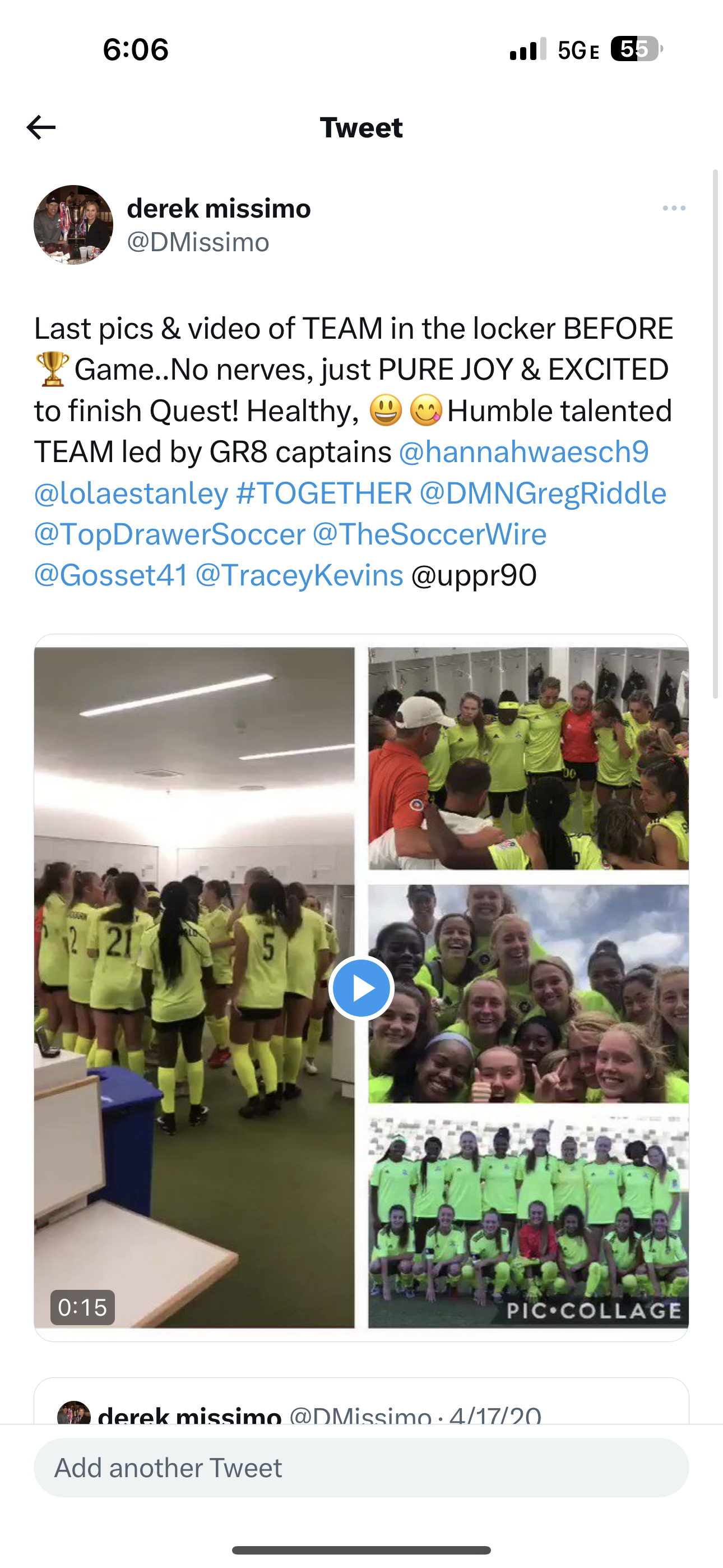Visit the @TopDrawerSoccer profile link

pyautogui.click(x=170, y=534)
